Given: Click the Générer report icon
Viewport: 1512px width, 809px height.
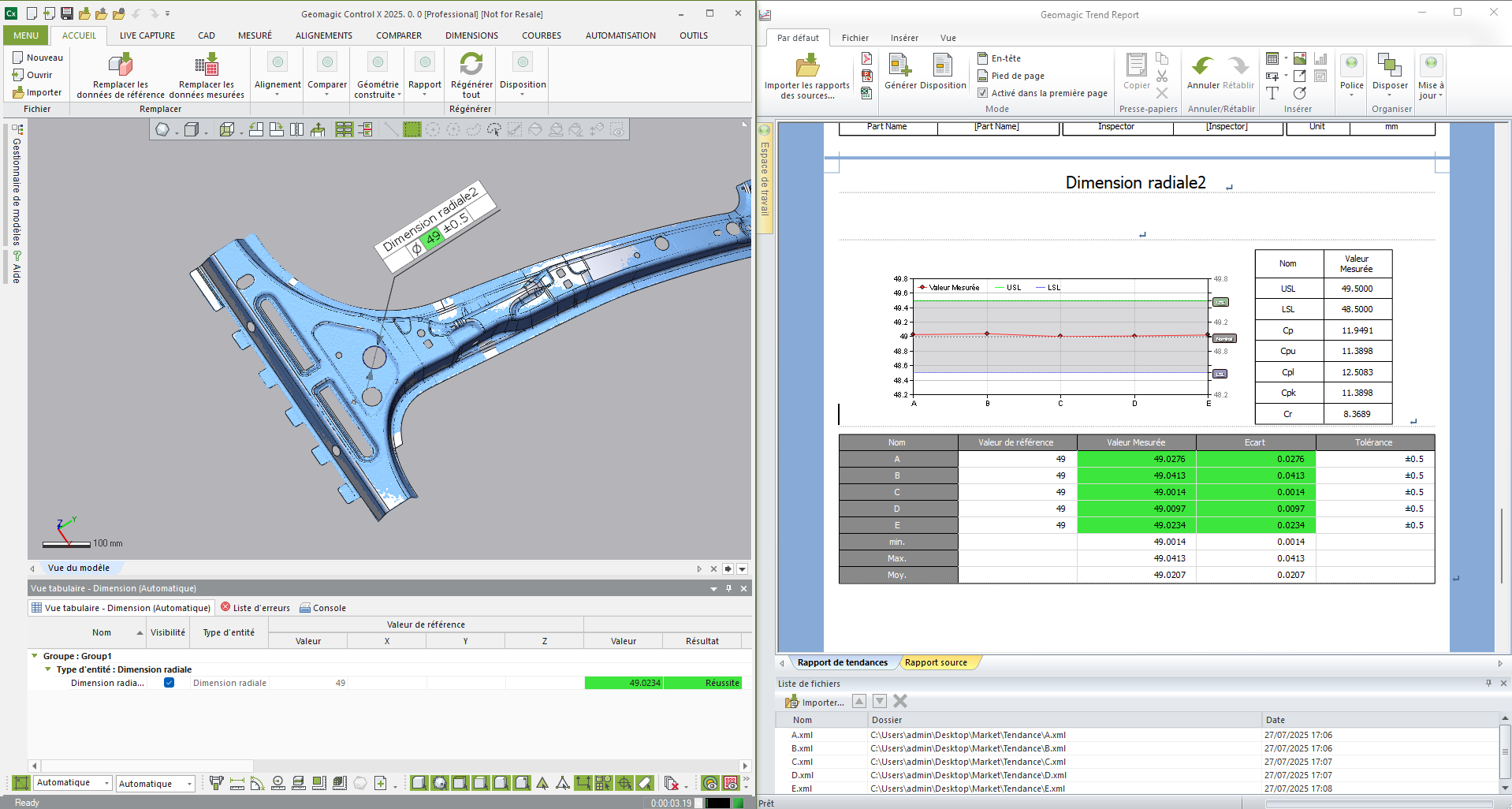Looking at the screenshot, I should [x=899, y=65].
